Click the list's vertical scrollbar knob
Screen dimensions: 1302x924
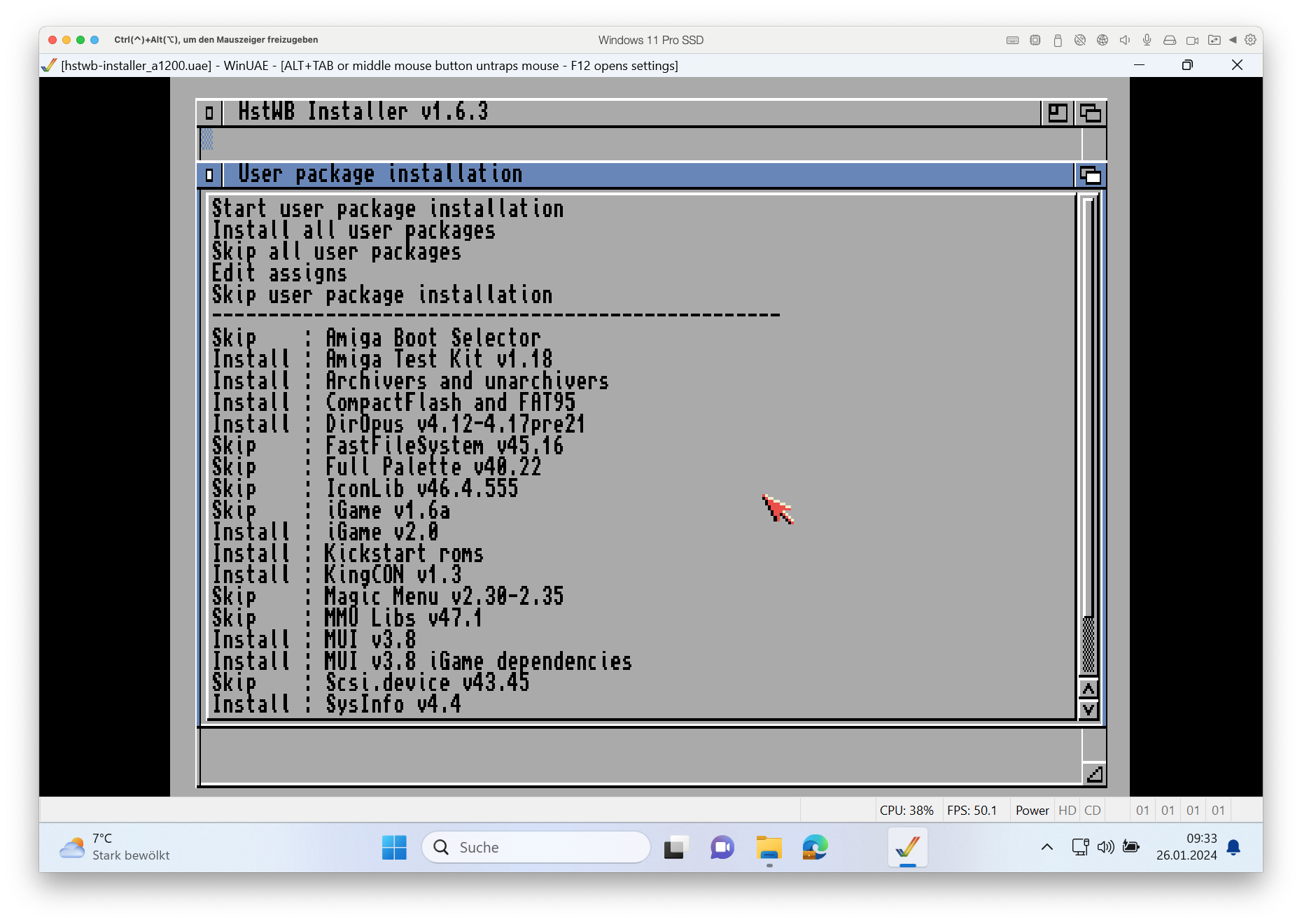(x=1088, y=644)
